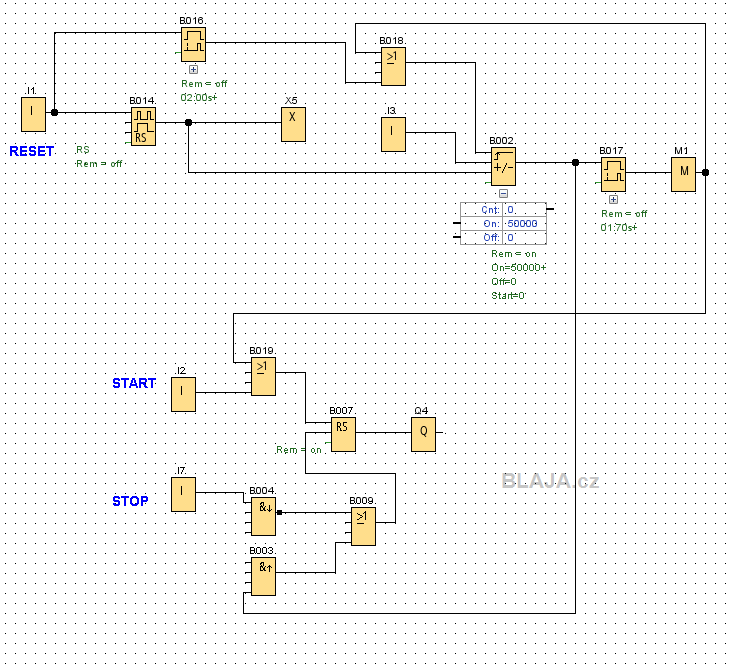Screen dimensions: 731x667
Task: Click the Off value field in counter table
Action: (524, 238)
